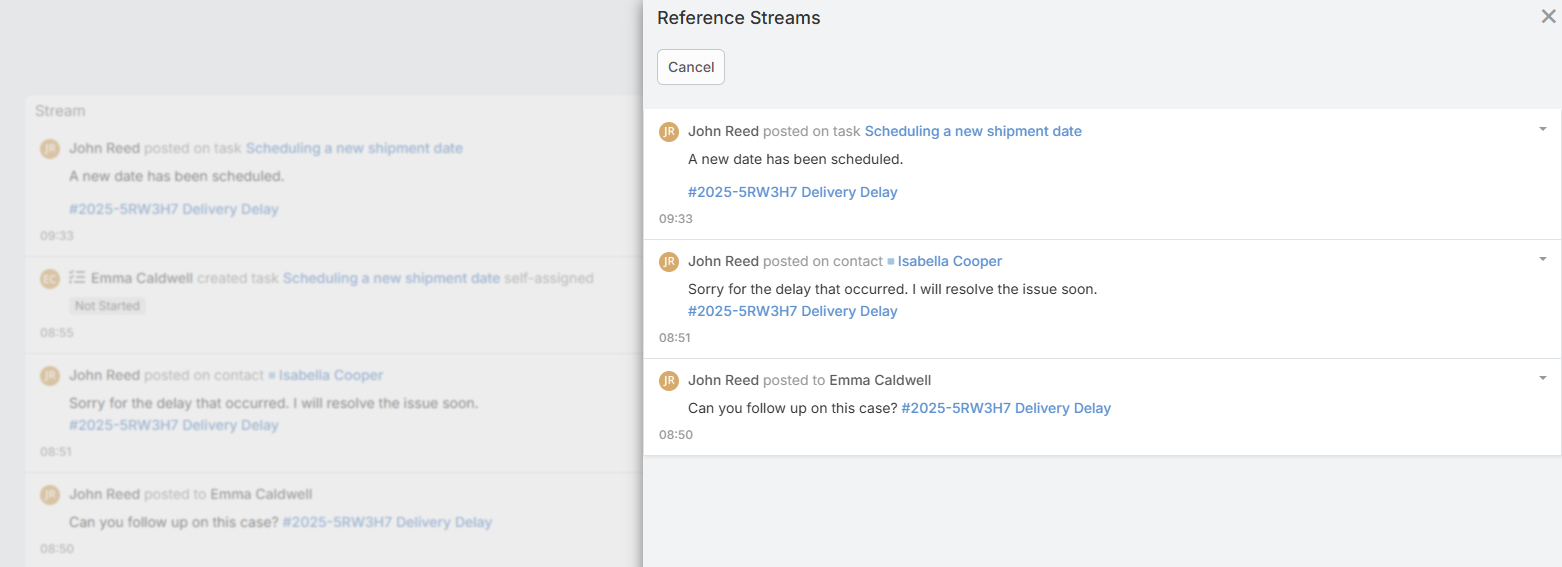
Task: Open dropdown arrow on the 08:50 reference post
Action: click(1542, 378)
